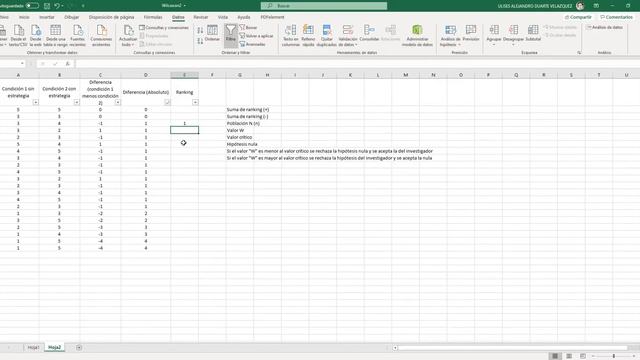Select Page Layout view status icon

[569, 356]
